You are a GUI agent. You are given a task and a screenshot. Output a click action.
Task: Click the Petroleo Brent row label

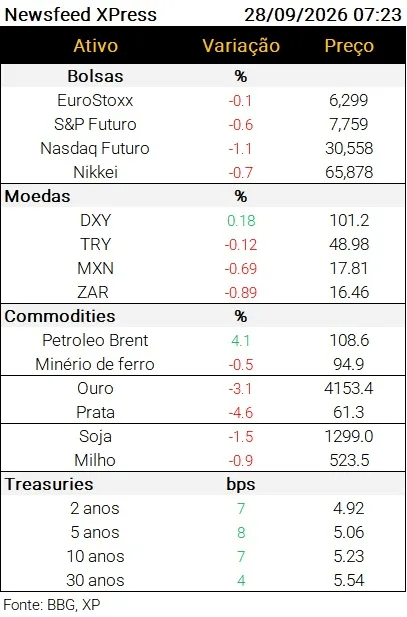point(95,340)
